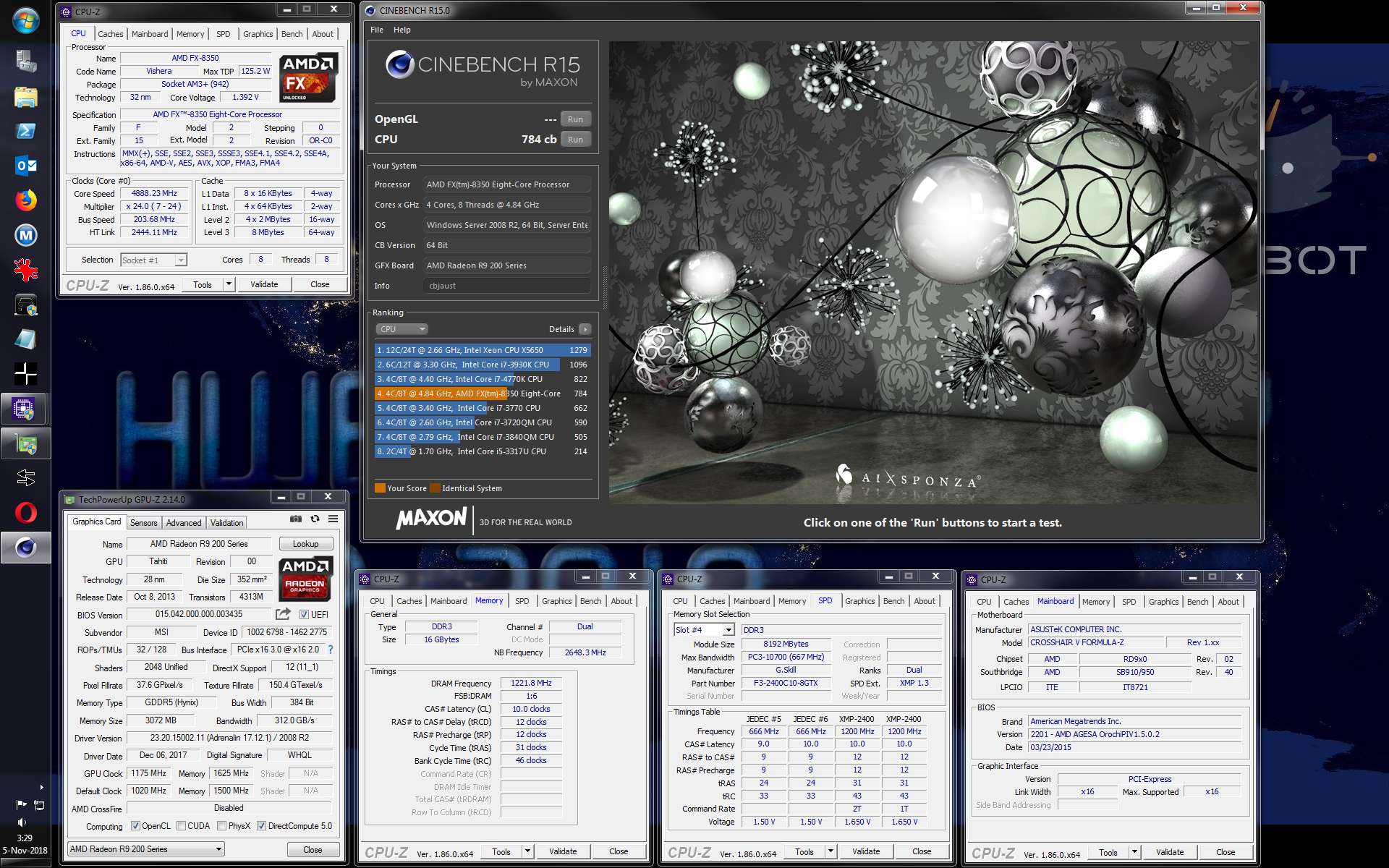
Task: Click the GPU-Z refresh icon
Action: click(x=315, y=519)
